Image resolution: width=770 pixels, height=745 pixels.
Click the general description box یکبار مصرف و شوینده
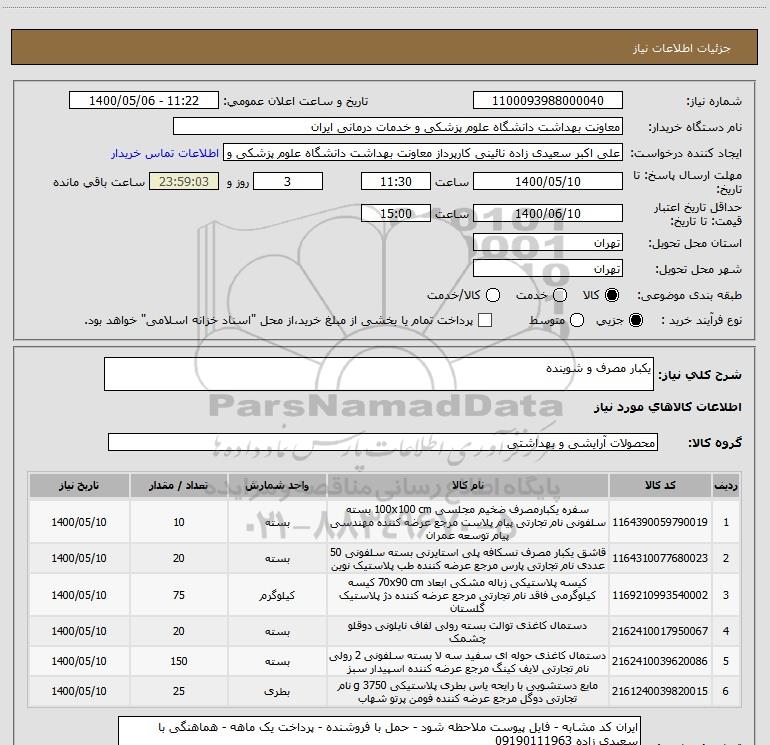379,374
